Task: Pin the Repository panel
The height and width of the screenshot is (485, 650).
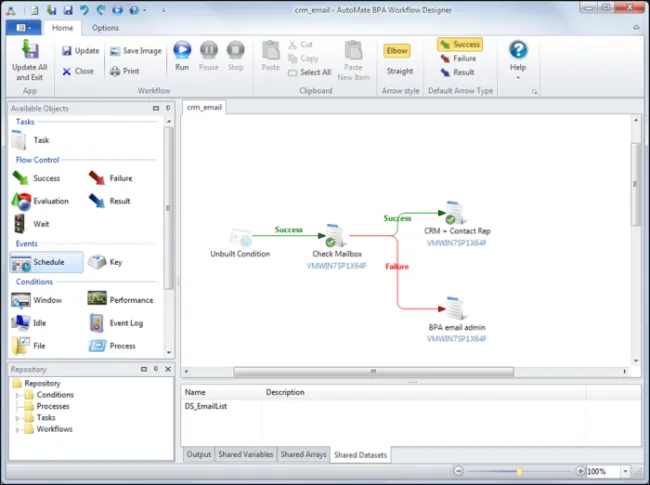Action: pyautogui.click(x=156, y=369)
